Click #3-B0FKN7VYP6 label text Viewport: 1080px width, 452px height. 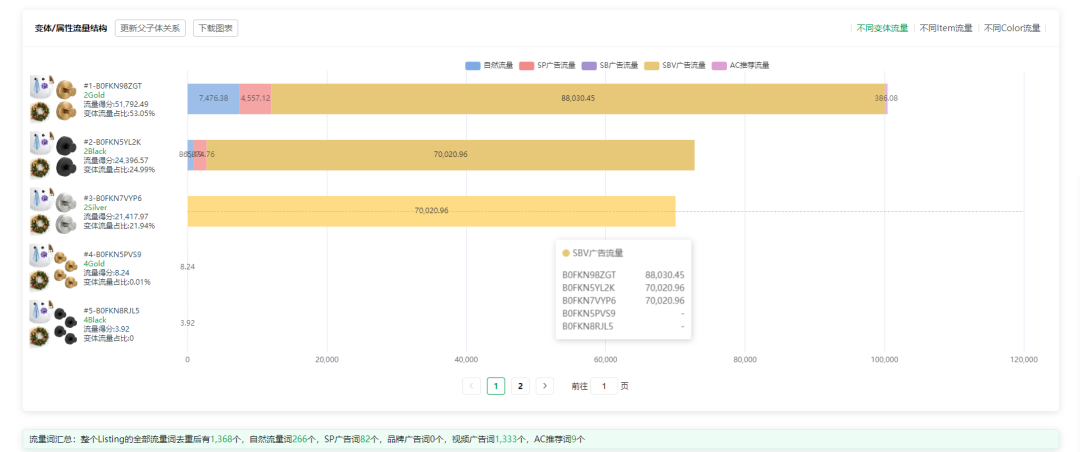pyautogui.click(x=113, y=198)
